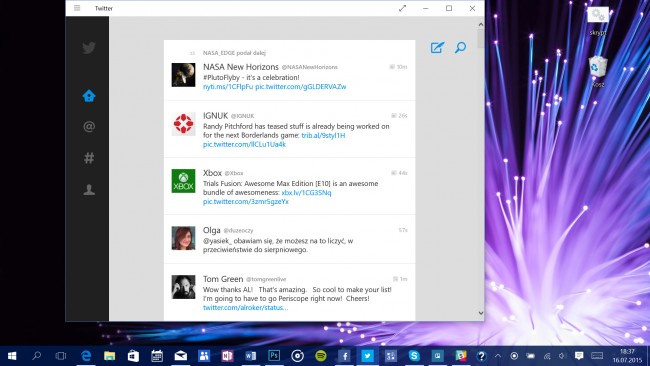Viewport: 650px width, 366px height.
Task: Open Skype from taskbar
Action: click(414, 356)
